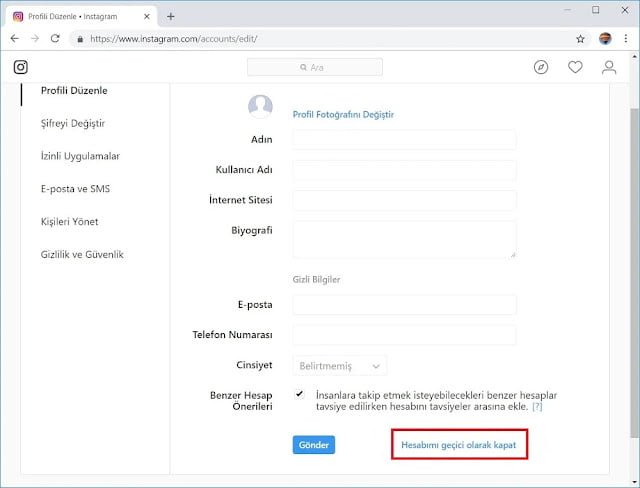Expand the Cinsiyet dropdown
The height and width of the screenshot is (488, 640).
pos(340,366)
